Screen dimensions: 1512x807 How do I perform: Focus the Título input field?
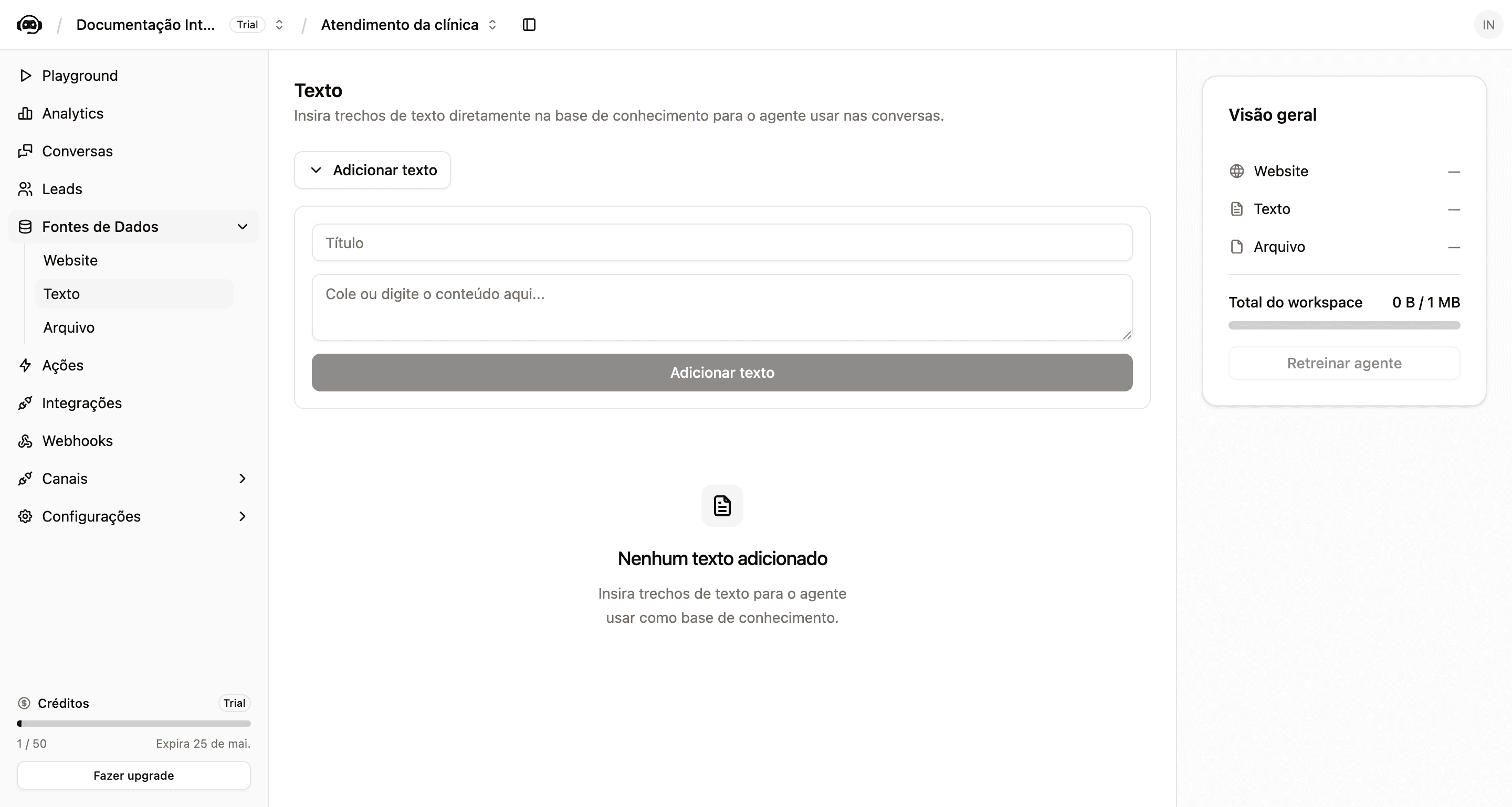722,242
